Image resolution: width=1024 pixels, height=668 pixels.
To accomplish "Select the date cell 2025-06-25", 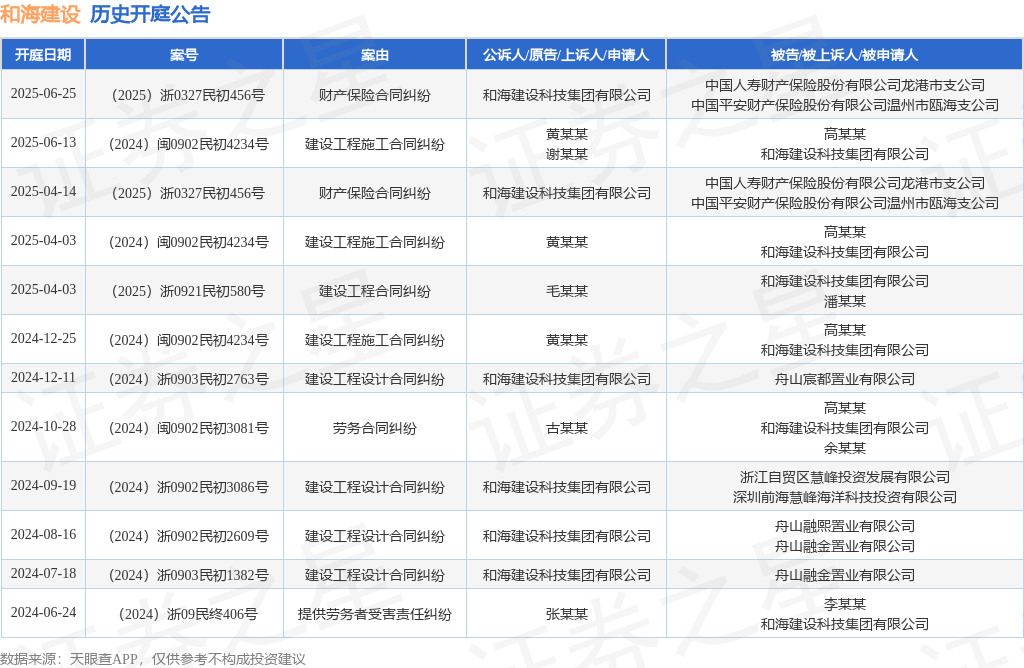I will coord(43,93).
